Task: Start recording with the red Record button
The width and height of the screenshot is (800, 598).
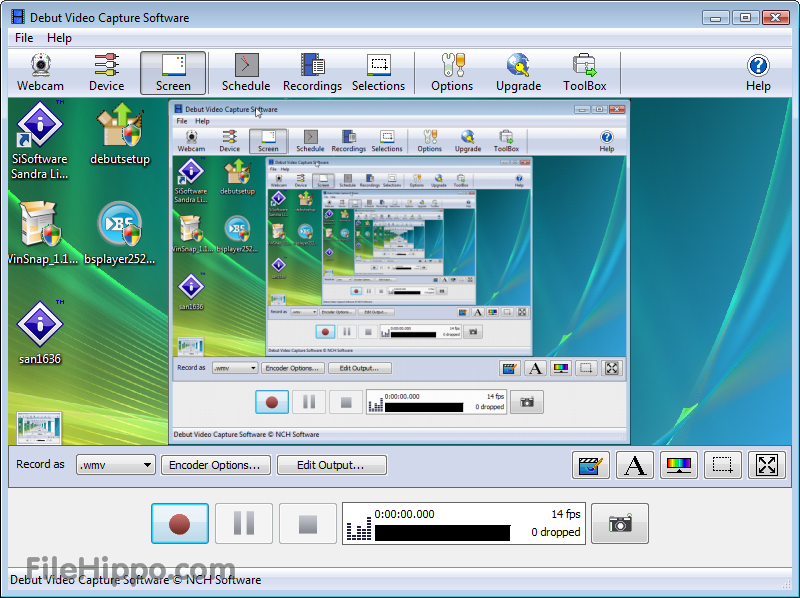Action: coord(180,524)
